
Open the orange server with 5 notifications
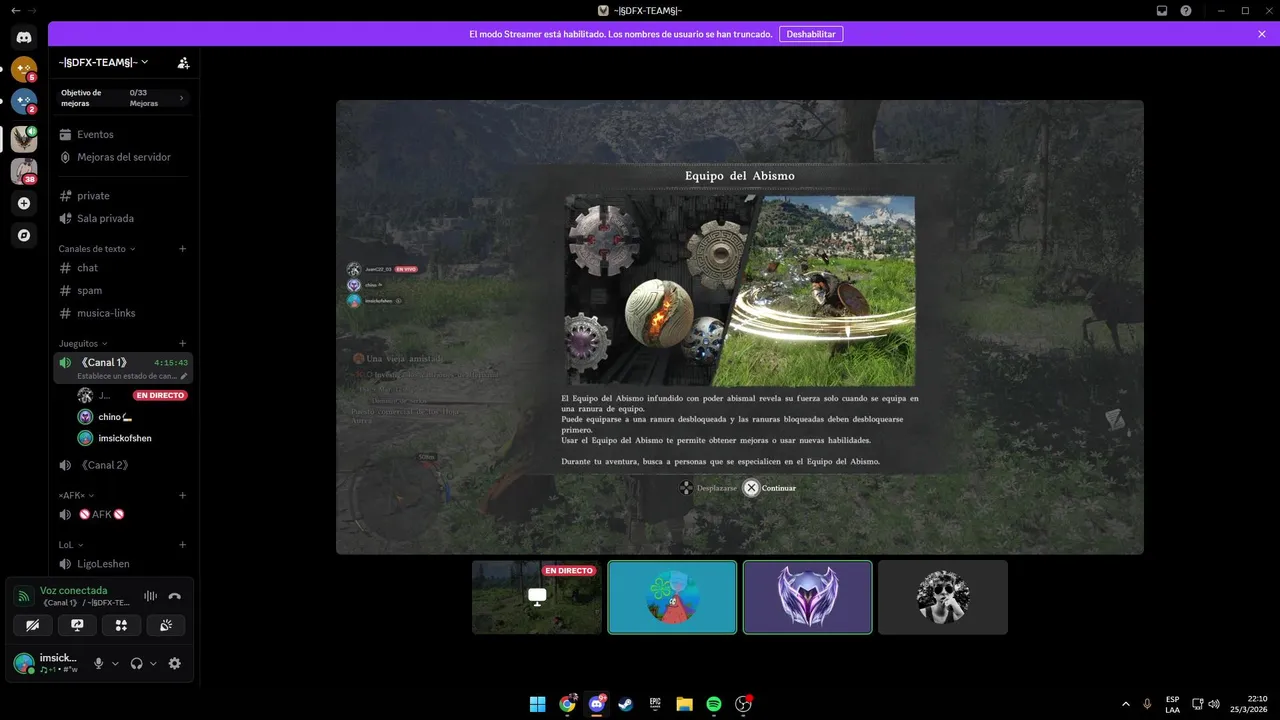[x=24, y=69]
